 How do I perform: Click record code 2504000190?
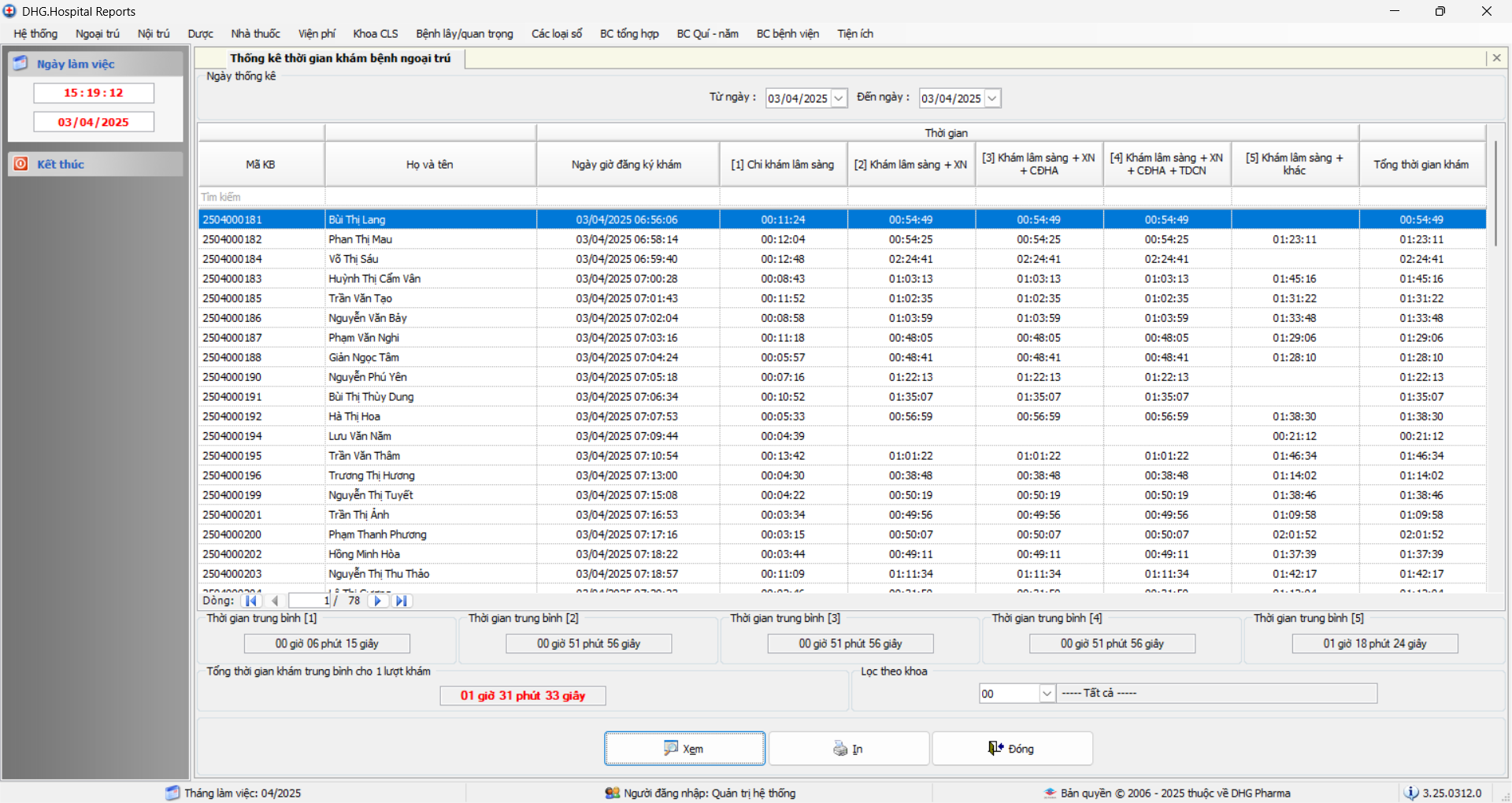(232, 377)
